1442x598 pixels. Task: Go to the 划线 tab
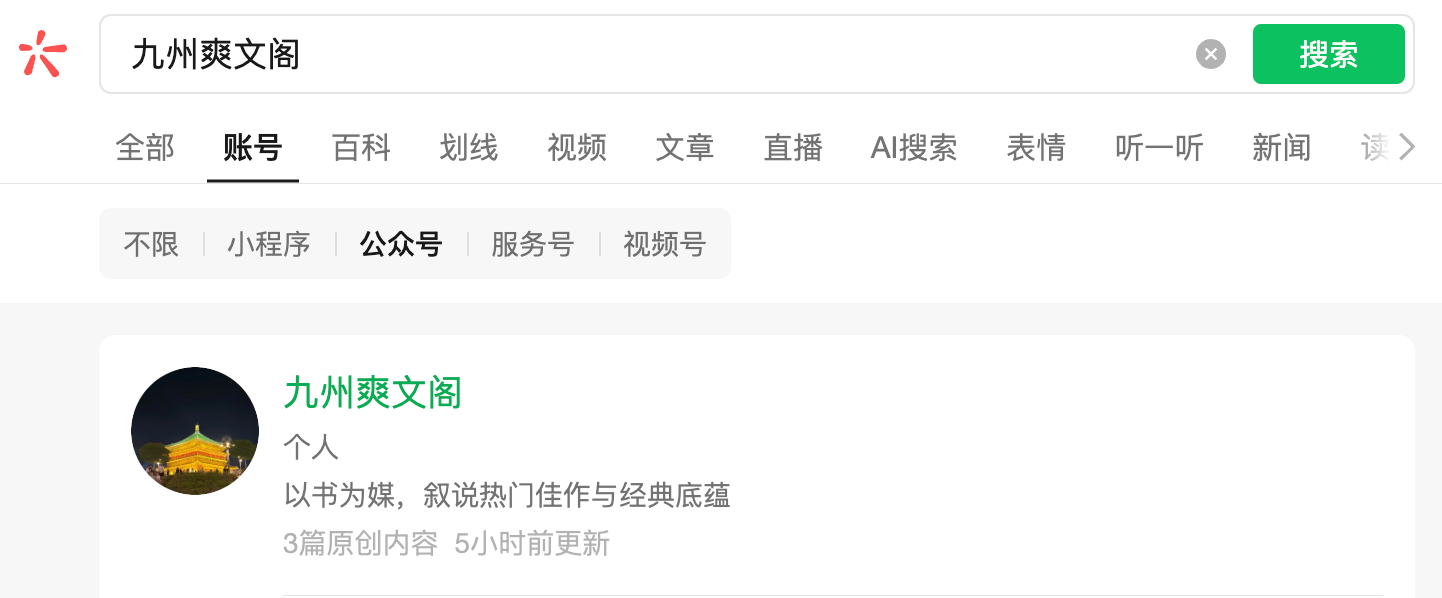(x=469, y=148)
